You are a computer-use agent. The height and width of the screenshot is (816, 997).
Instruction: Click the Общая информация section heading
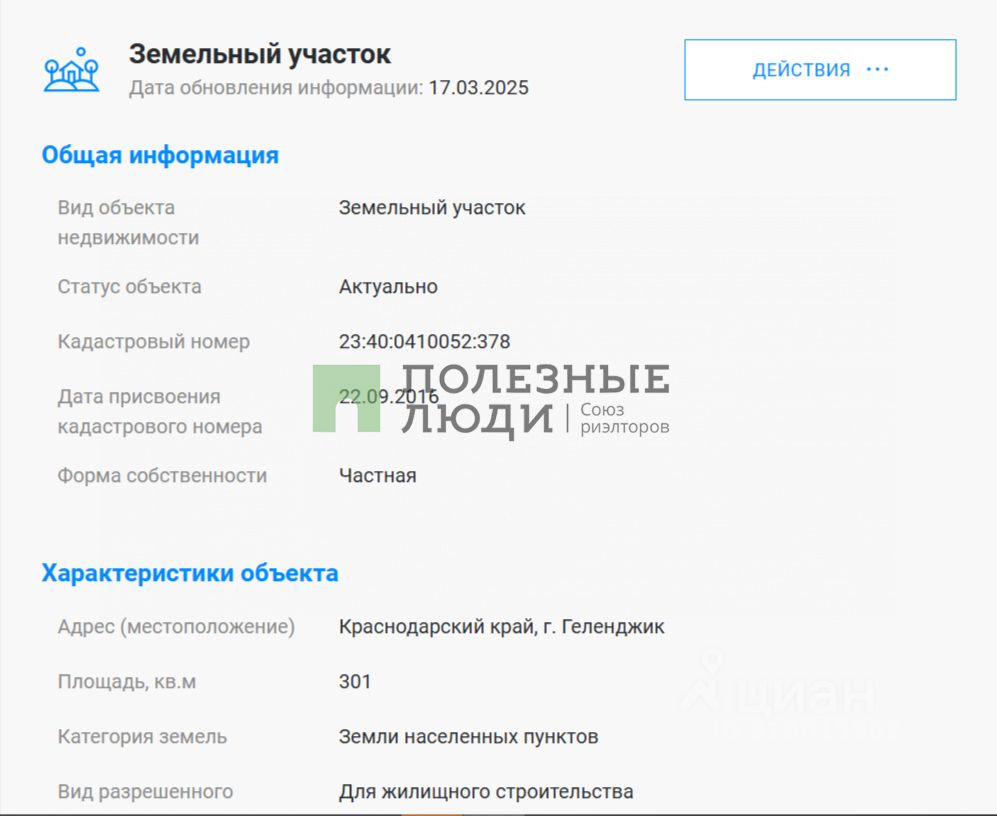click(160, 155)
